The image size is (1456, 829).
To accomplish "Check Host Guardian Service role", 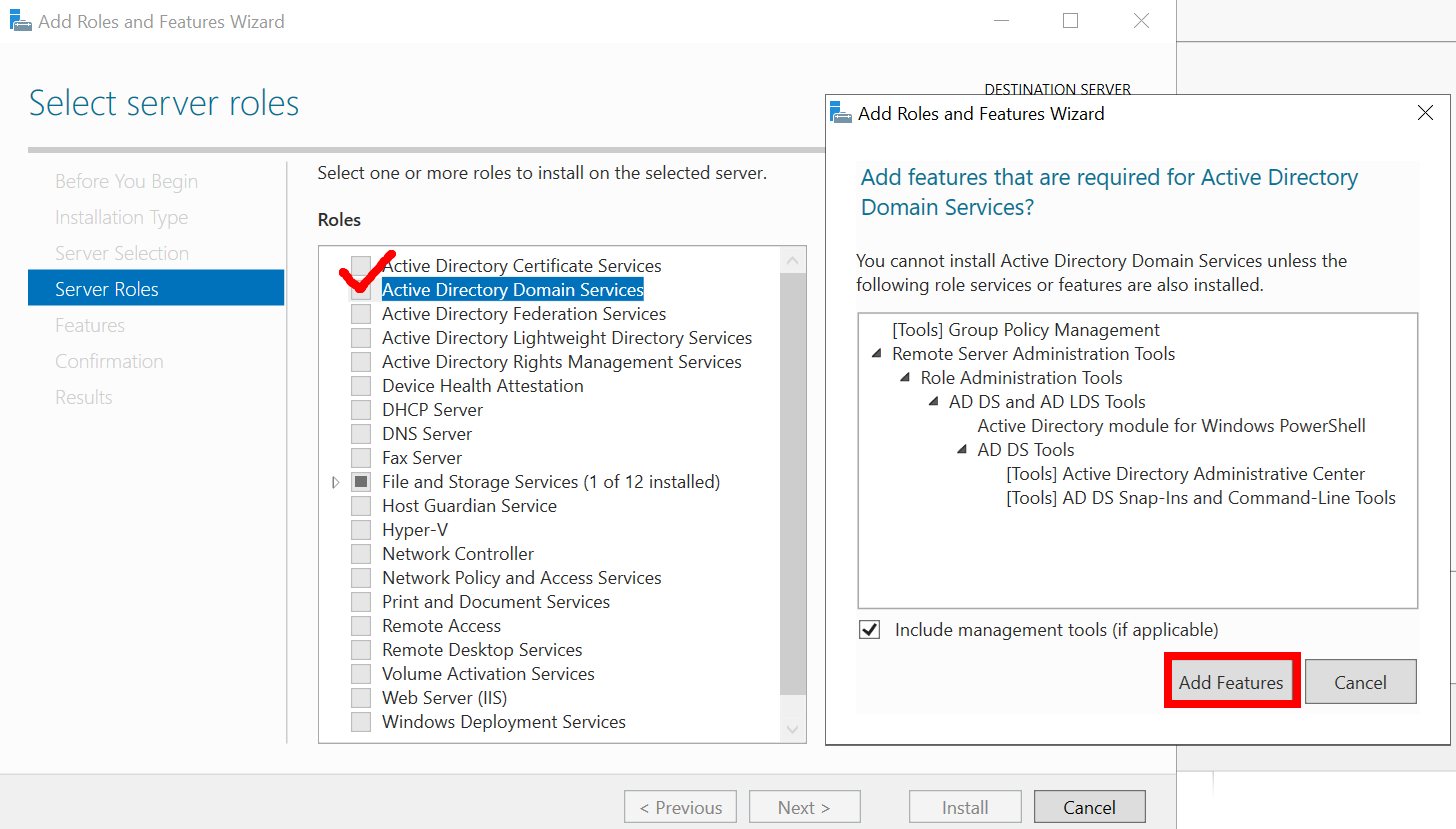I will [x=361, y=506].
